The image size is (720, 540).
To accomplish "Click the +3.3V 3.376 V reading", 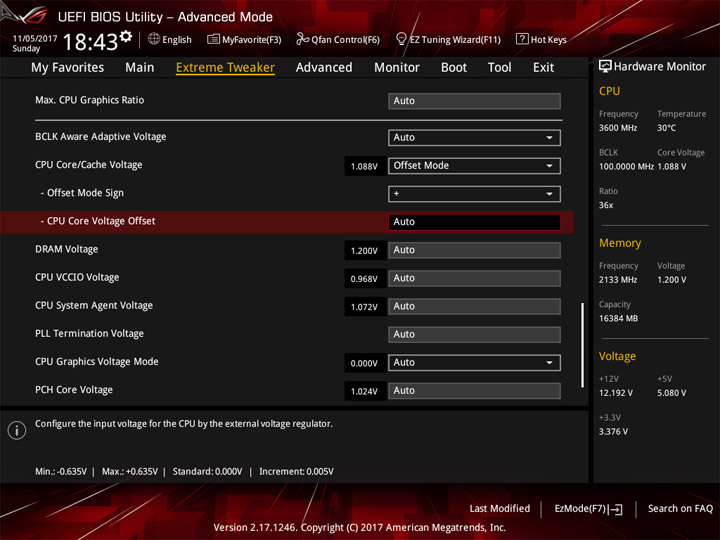I will pyautogui.click(x=613, y=431).
